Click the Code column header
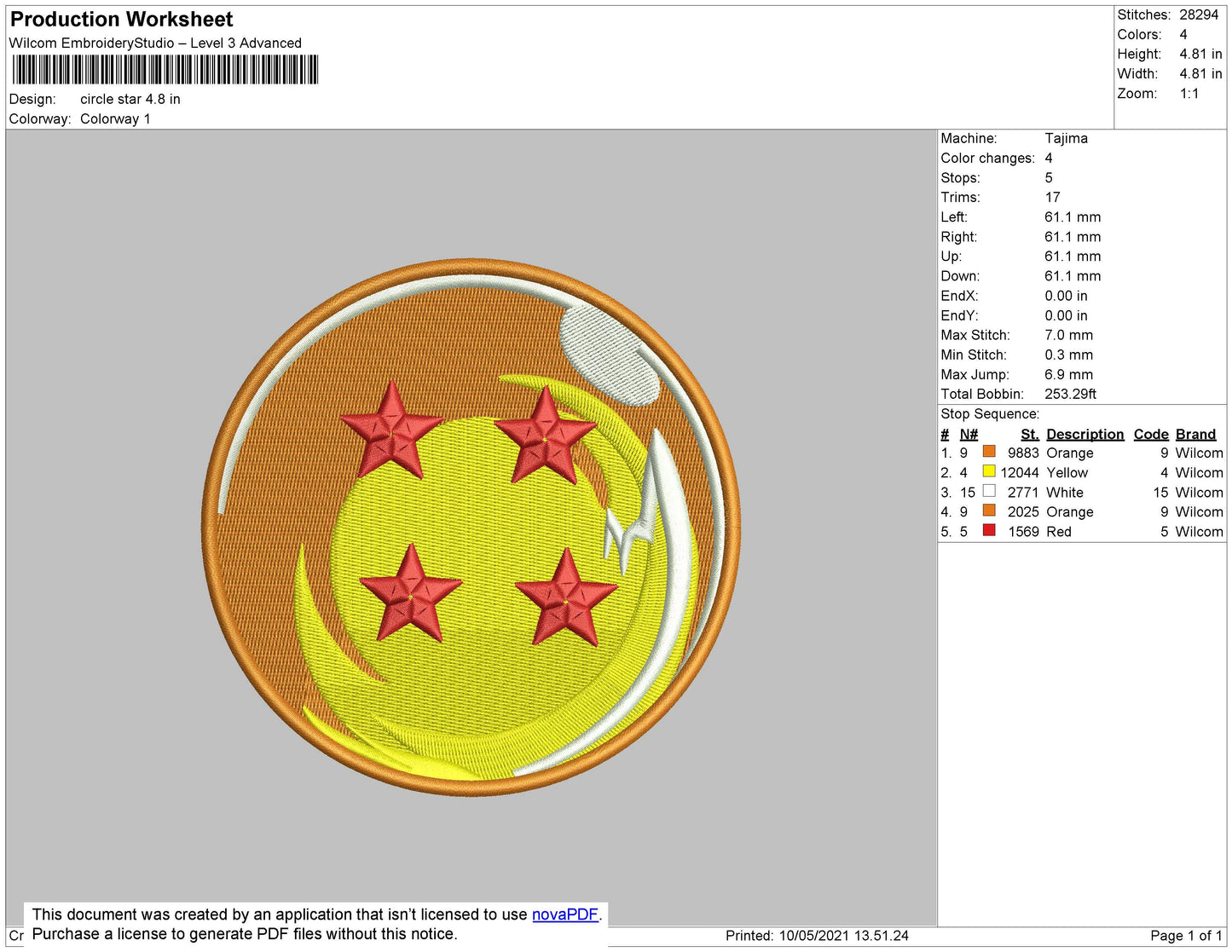 [1151, 435]
